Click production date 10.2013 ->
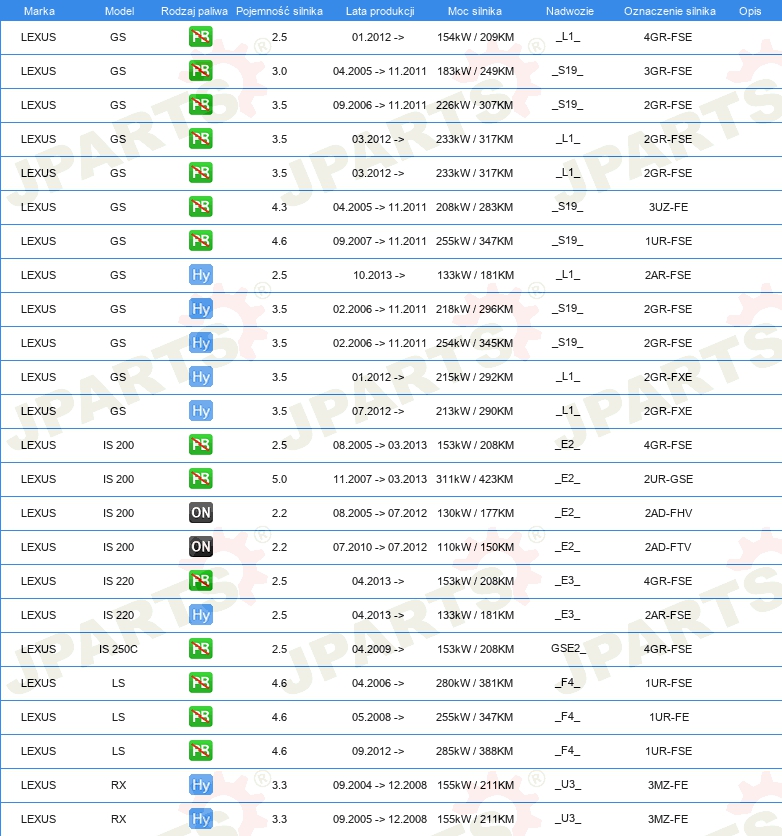Viewport: 782px width, 836px height. [x=378, y=275]
